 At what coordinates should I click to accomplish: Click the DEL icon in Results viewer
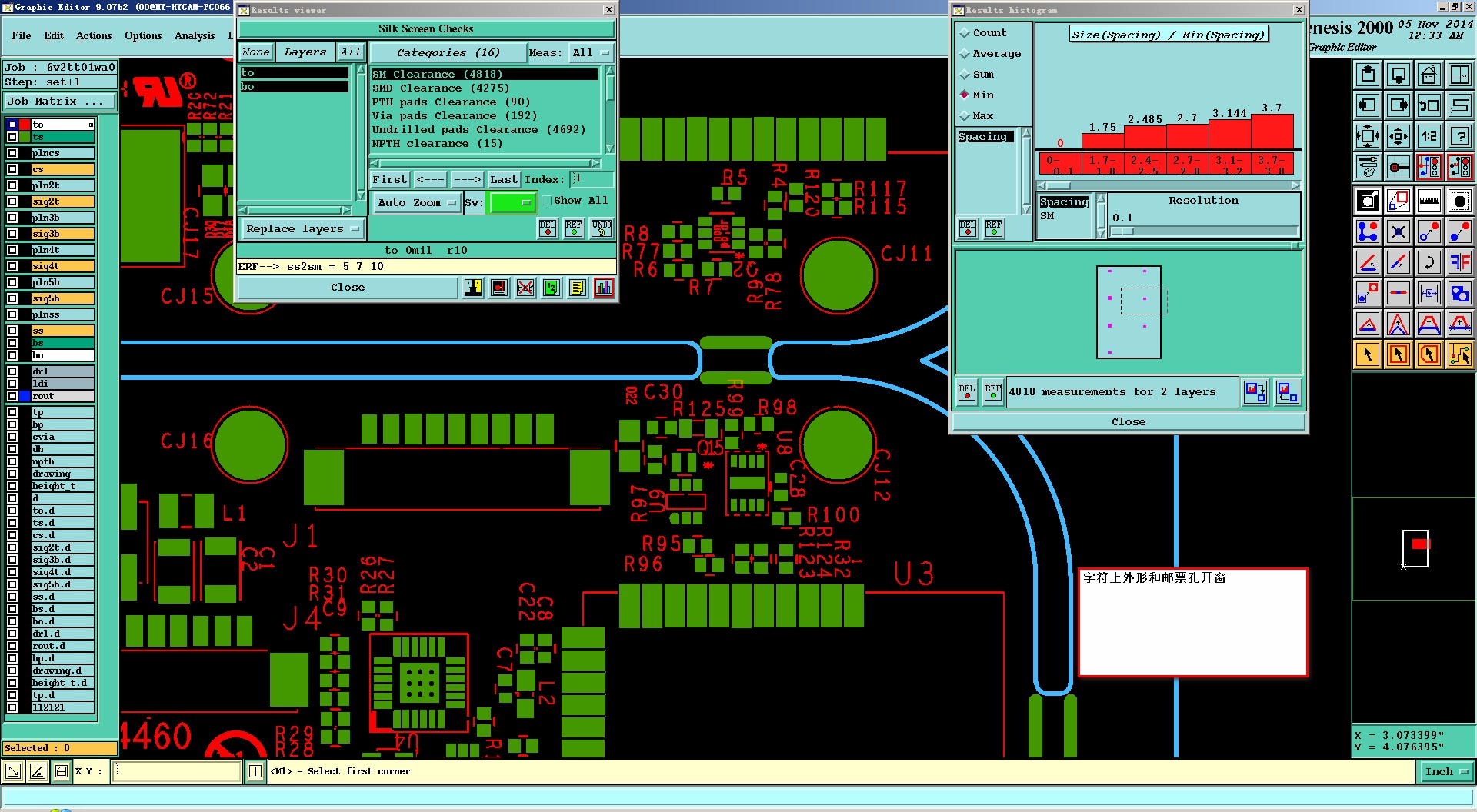click(x=548, y=228)
